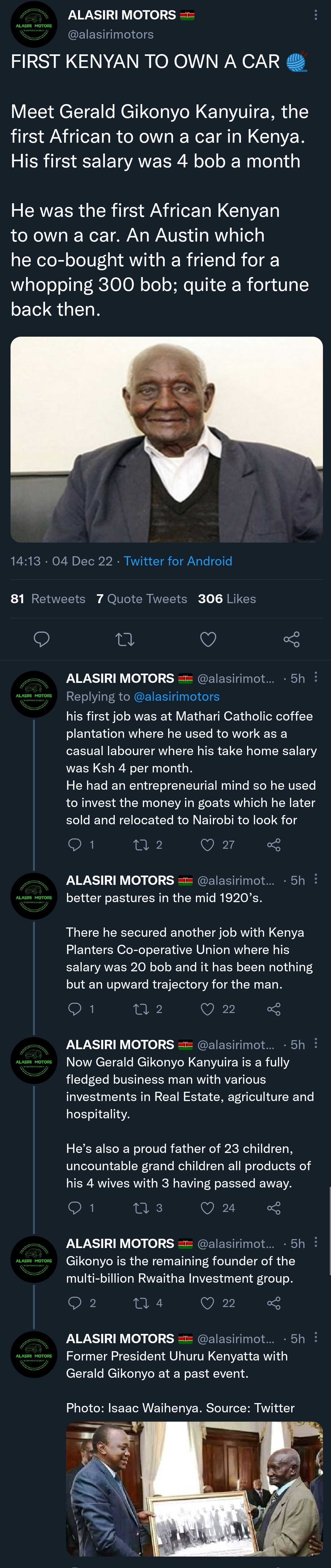This screenshot has width=331, height=1568.
Task: Retweet the Kenya Planters Co-operative Union reply
Action: [x=141, y=1009]
